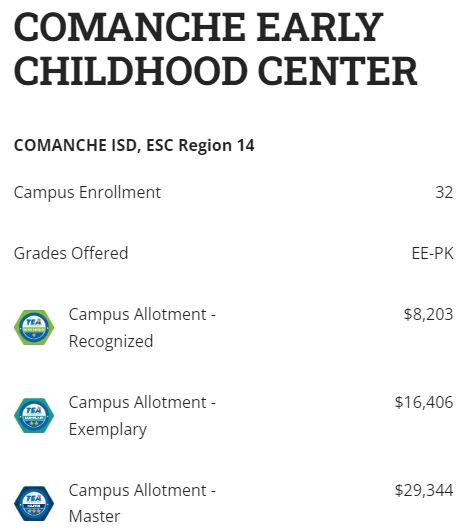
Task: Click the Campus Enrollment label
Action: tap(87, 193)
